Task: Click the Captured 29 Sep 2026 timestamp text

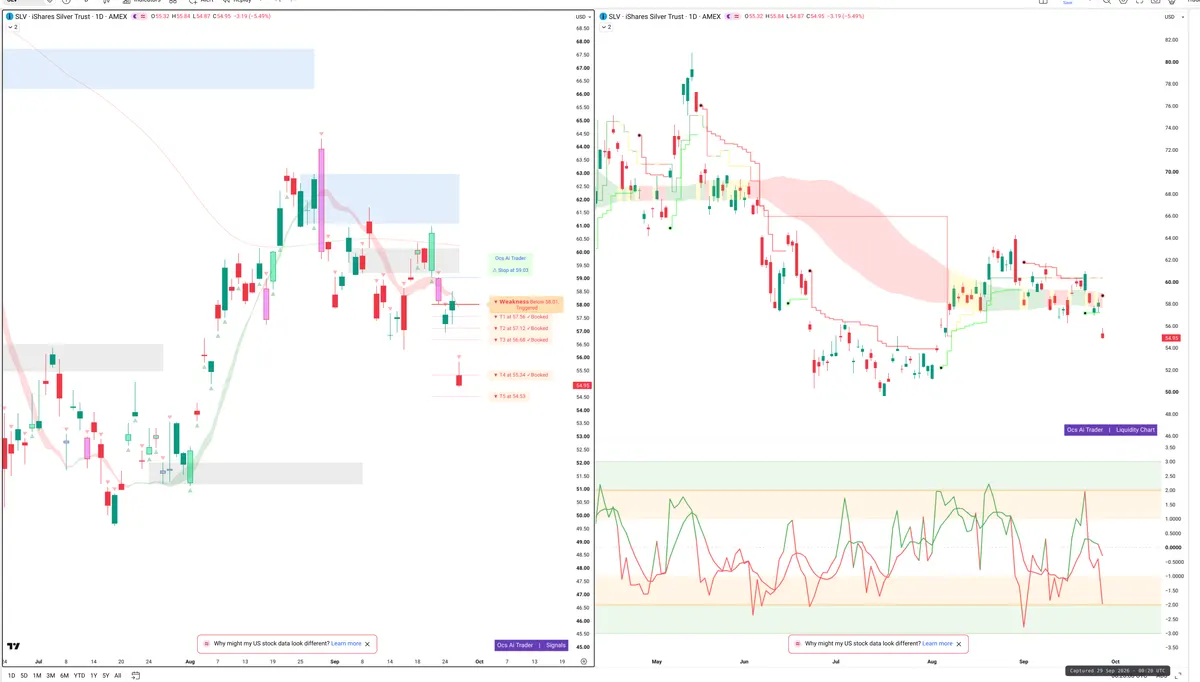Action: [1116, 670]
